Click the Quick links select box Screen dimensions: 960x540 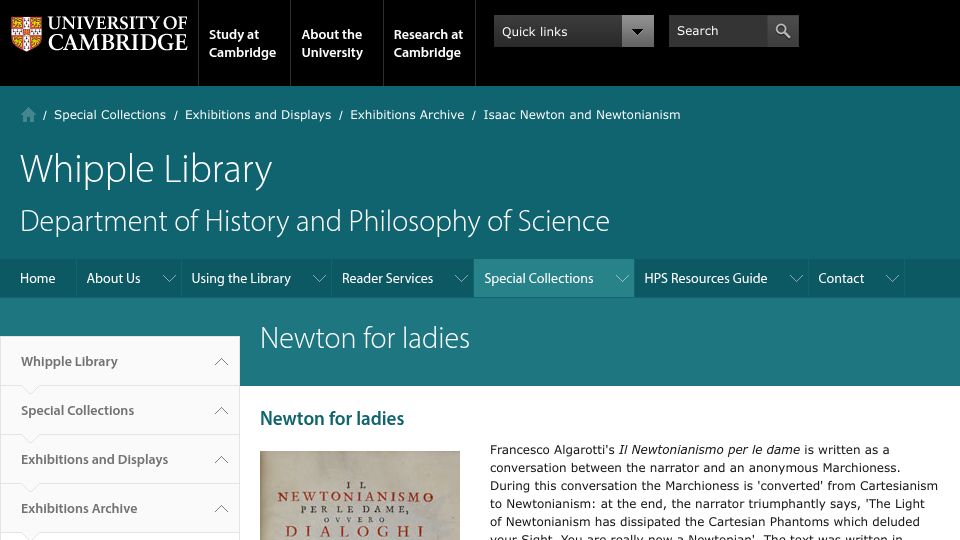(574, 31)
